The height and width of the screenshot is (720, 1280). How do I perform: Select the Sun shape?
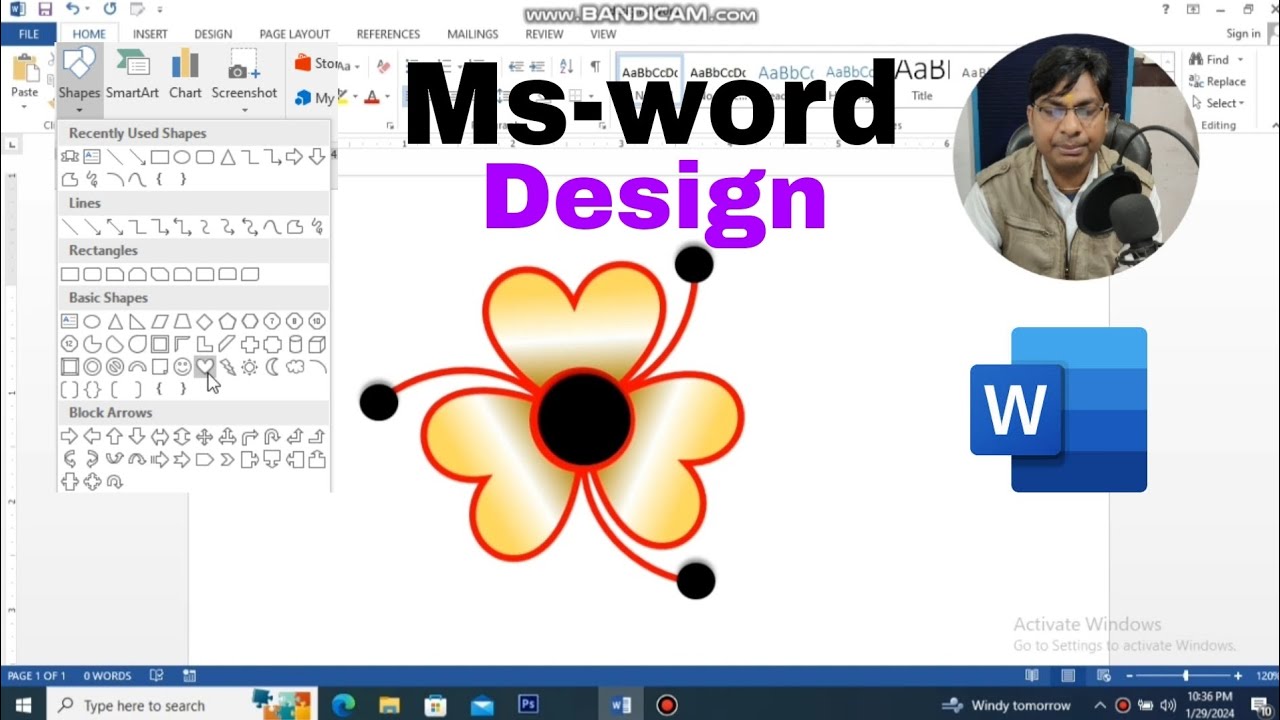pos(249,367)
